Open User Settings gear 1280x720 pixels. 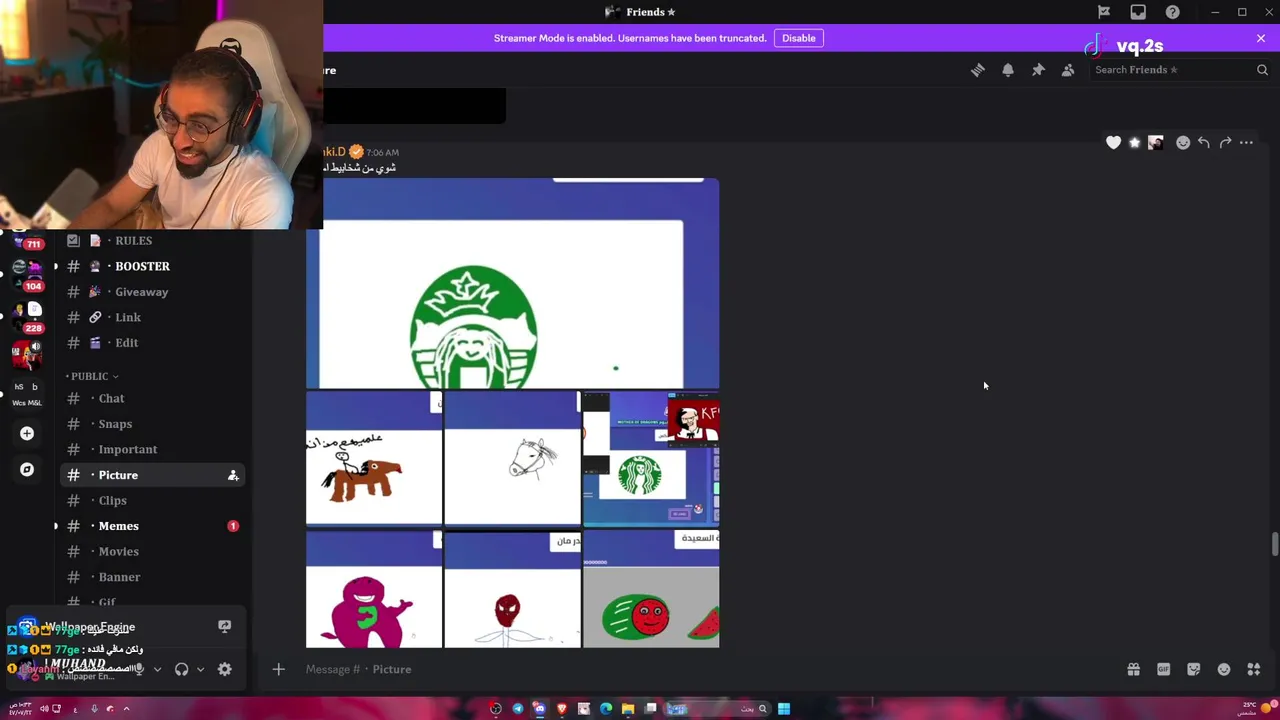[225, 669]
